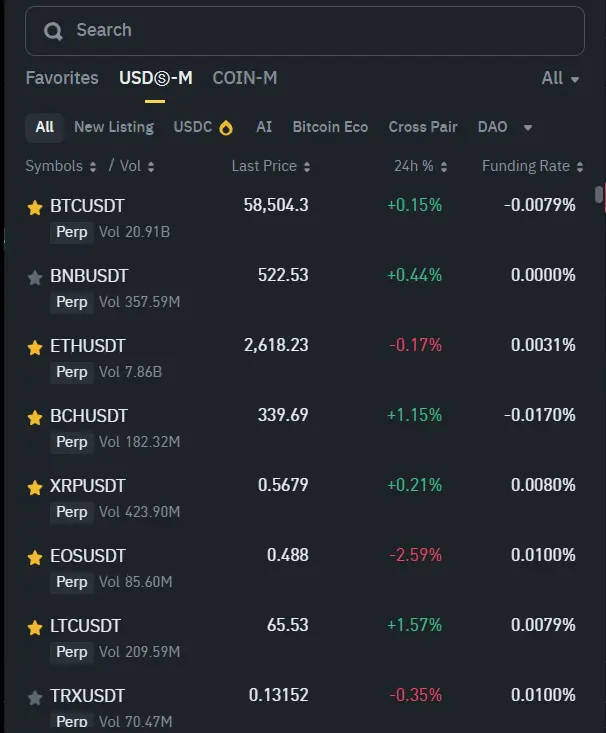Click the list scrollbar thumb

coord(599,194)
